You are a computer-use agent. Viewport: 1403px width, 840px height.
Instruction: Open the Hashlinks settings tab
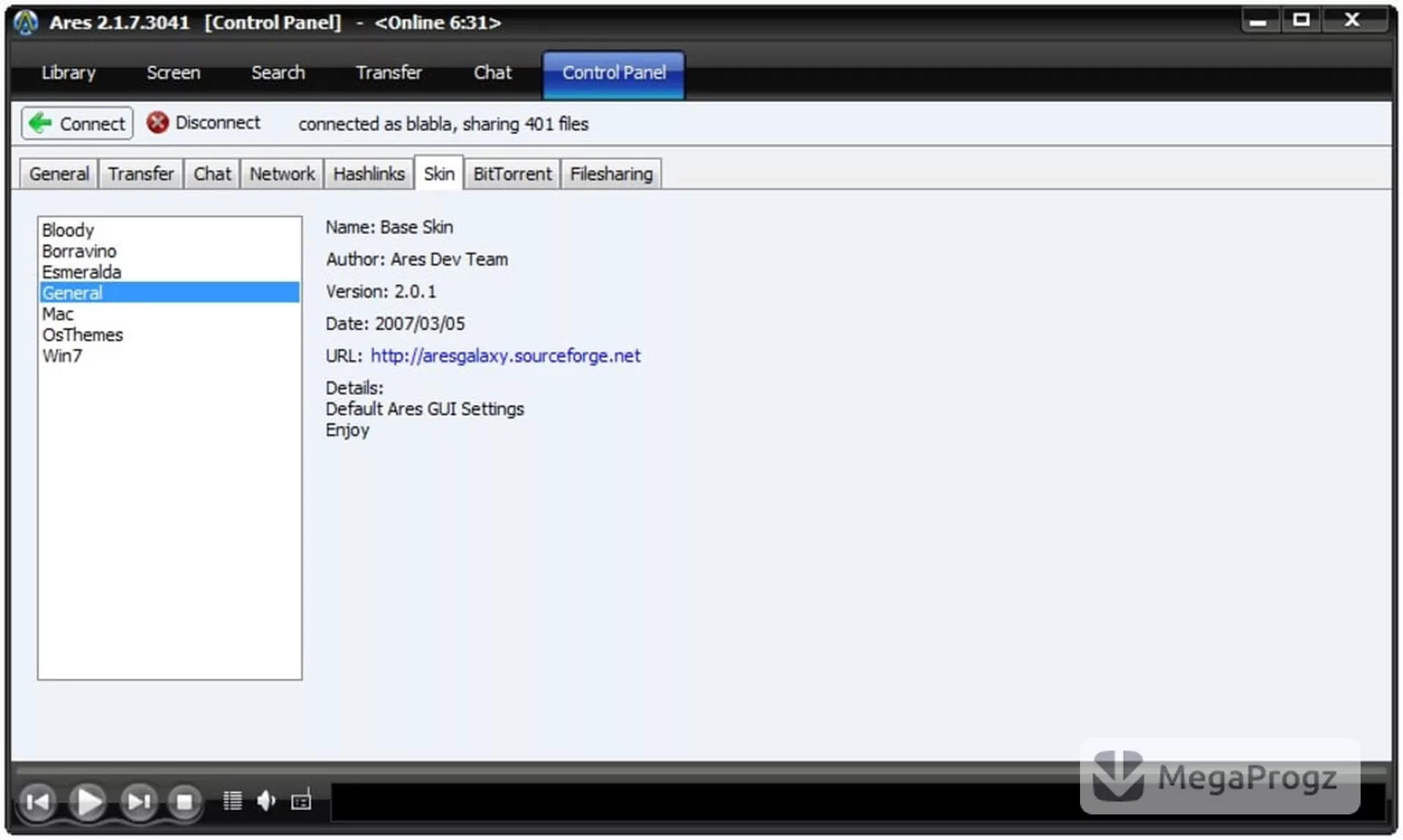tap(369, 174)
